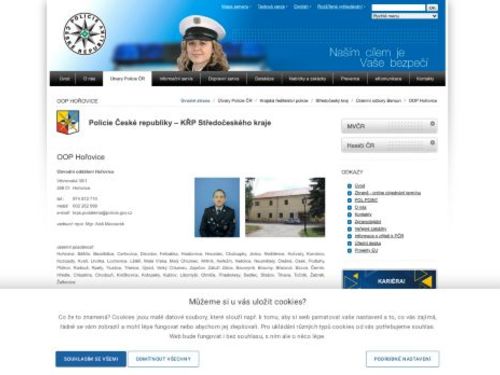Go to Krajská ředitelství policie breadcrumb
The height and width of the screenshot is (375, 500).
(284, 101)
